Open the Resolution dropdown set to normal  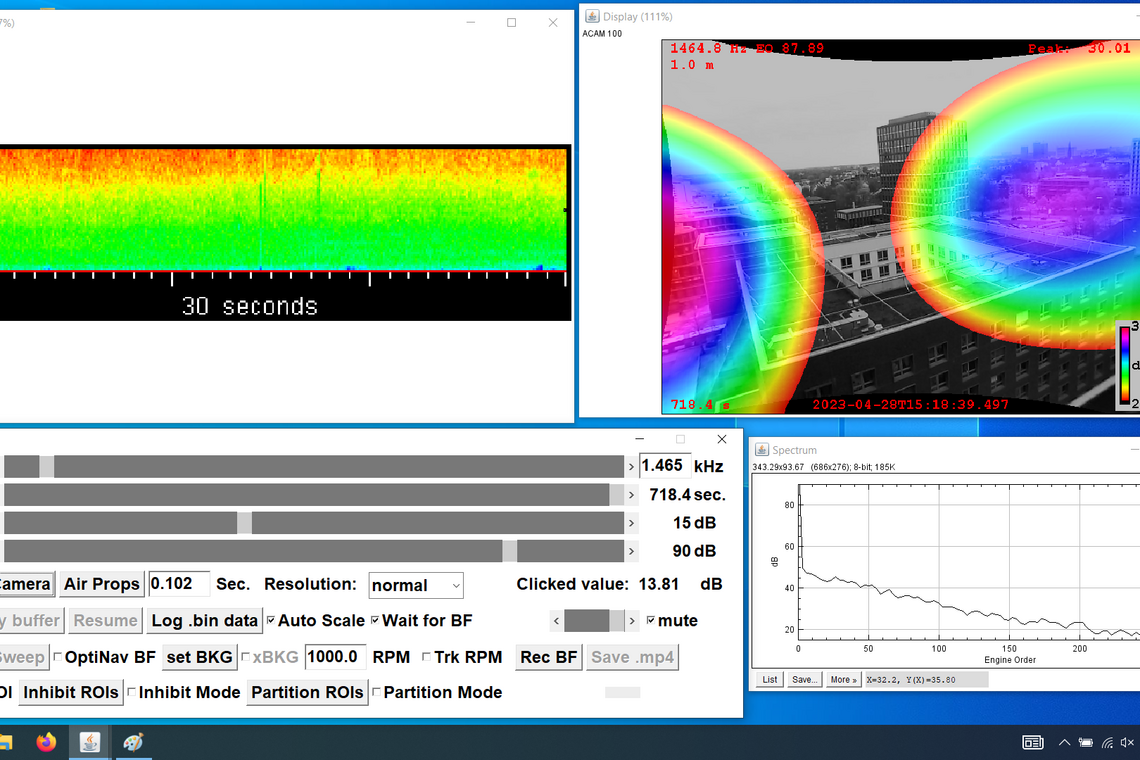(x=416, y=585)
